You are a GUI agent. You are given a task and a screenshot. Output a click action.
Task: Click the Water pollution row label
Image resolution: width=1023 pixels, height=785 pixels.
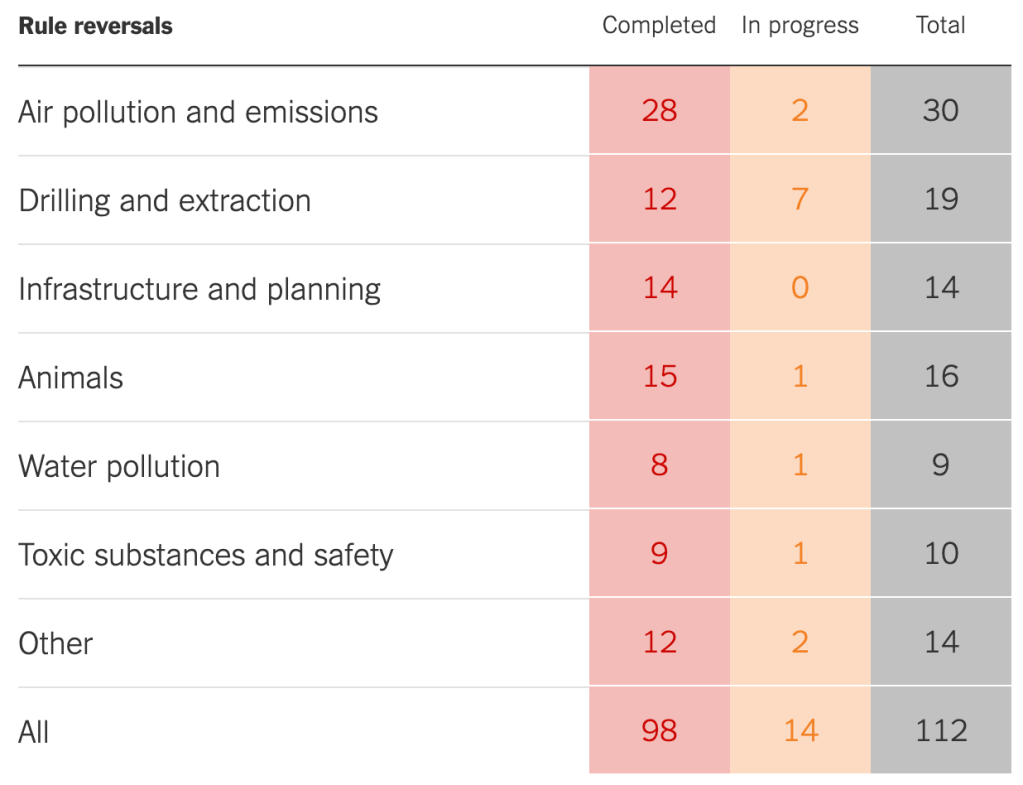point(119,467)
